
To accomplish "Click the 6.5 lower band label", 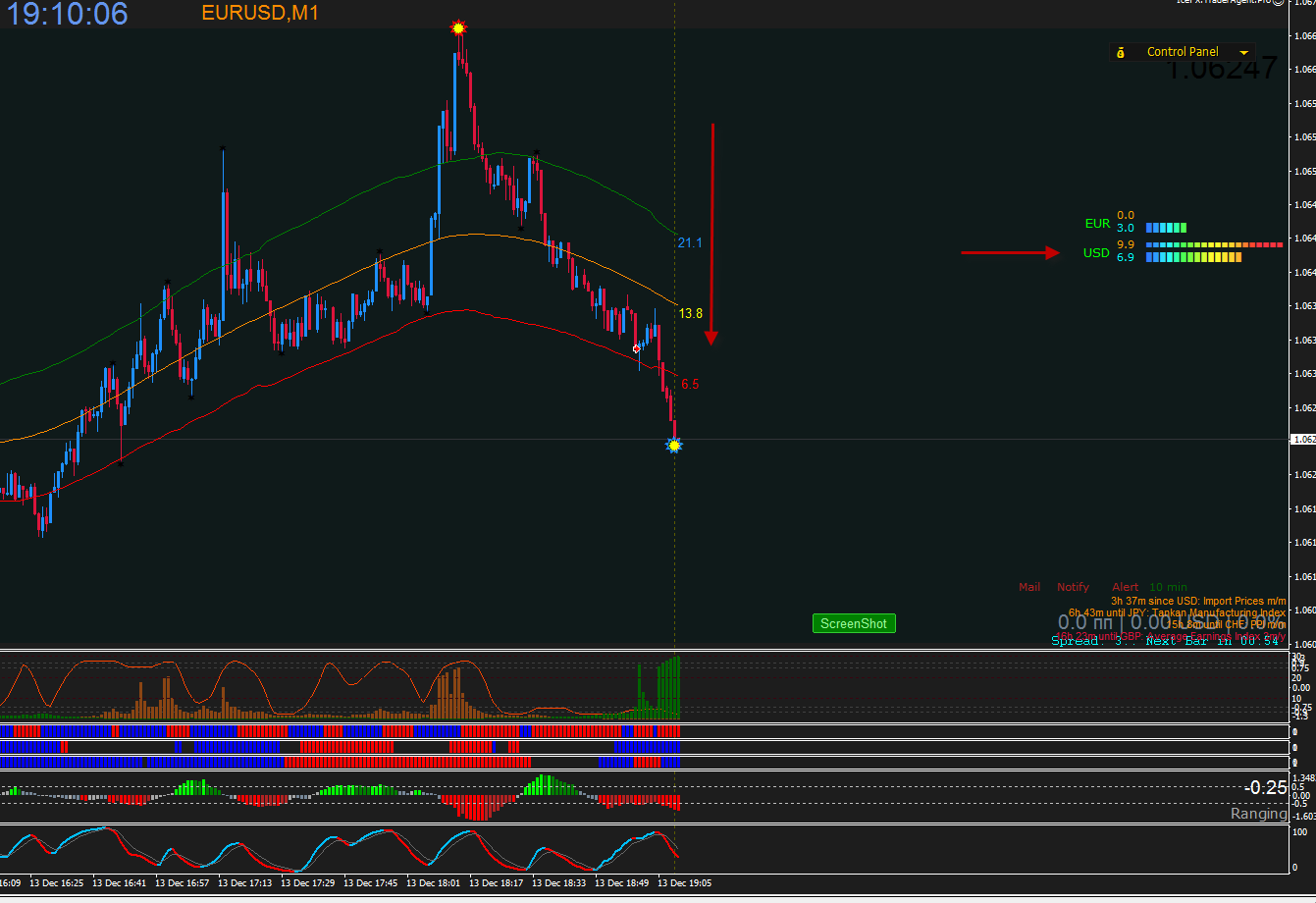I will 690,384.
